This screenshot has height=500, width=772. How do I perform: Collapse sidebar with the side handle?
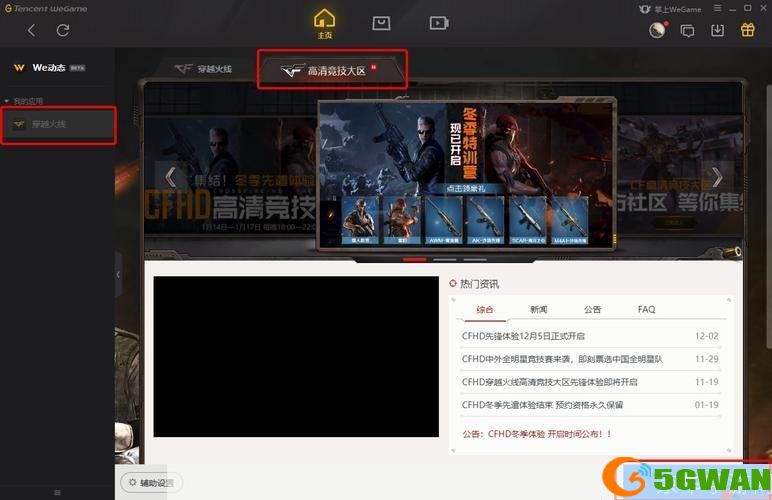point(118,275)
